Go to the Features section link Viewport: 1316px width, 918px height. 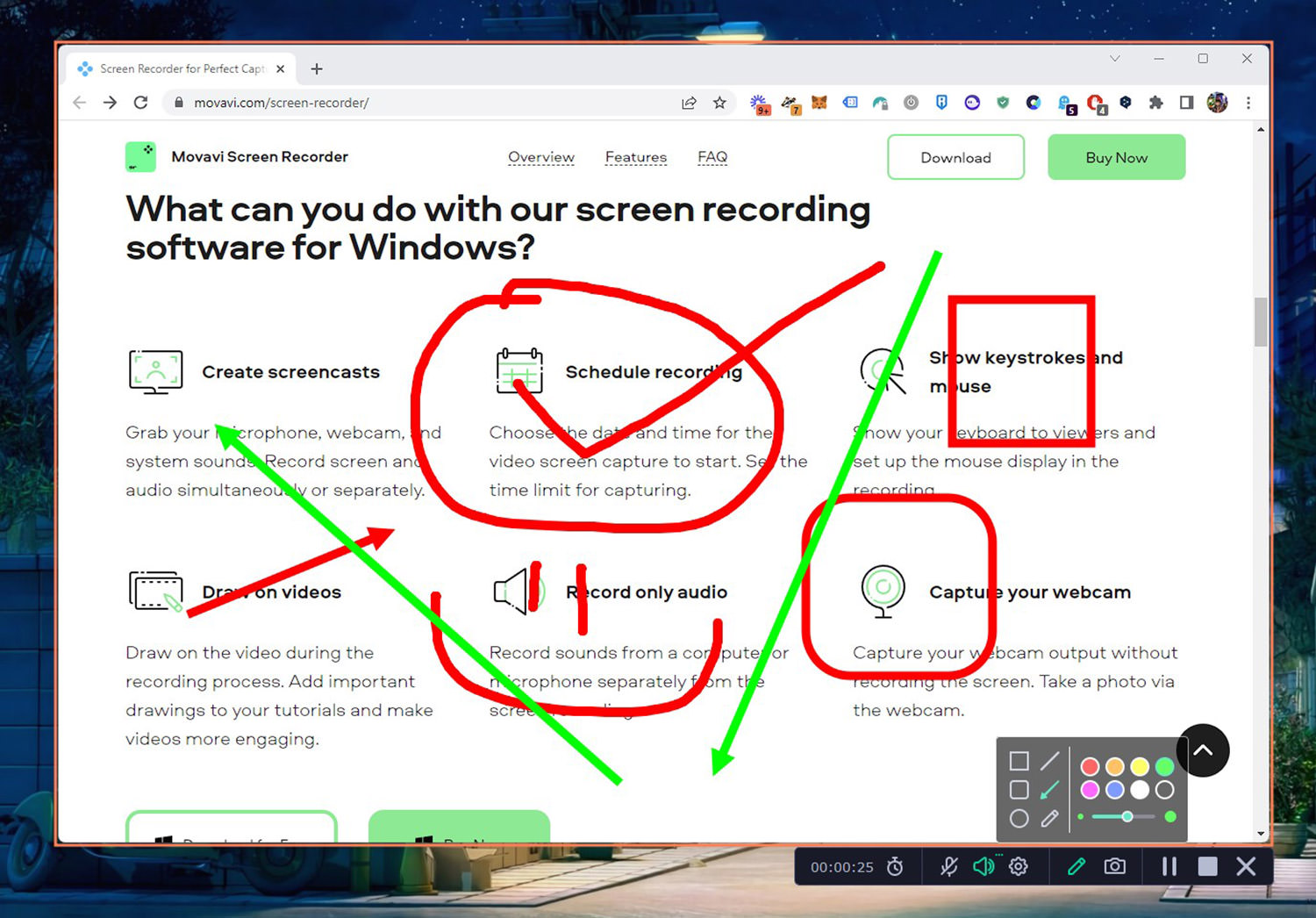(636, 157)
